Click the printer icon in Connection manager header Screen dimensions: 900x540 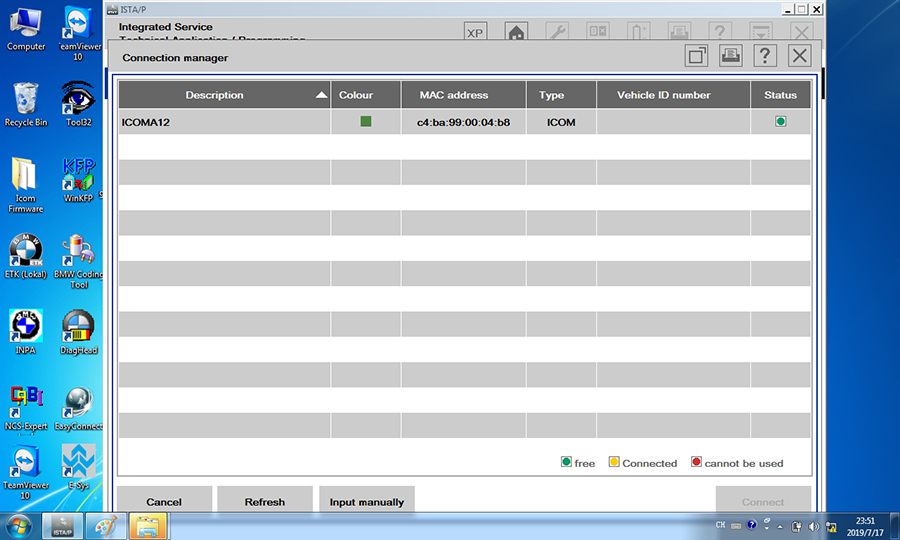[x=731, y=56]
